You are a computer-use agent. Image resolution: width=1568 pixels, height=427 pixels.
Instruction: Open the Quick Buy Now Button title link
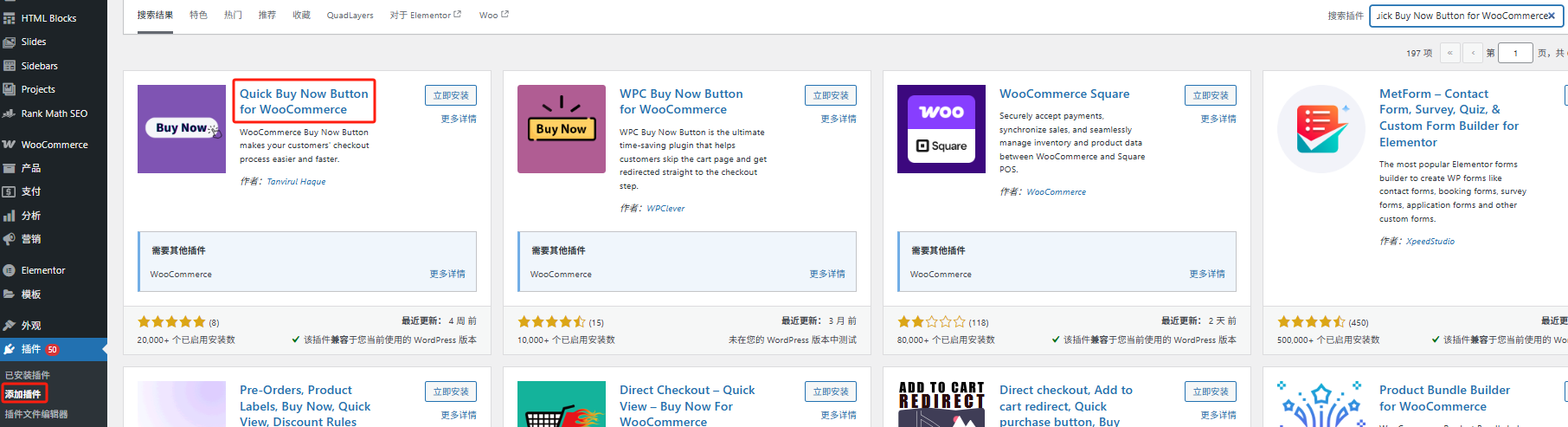point(304,101)
